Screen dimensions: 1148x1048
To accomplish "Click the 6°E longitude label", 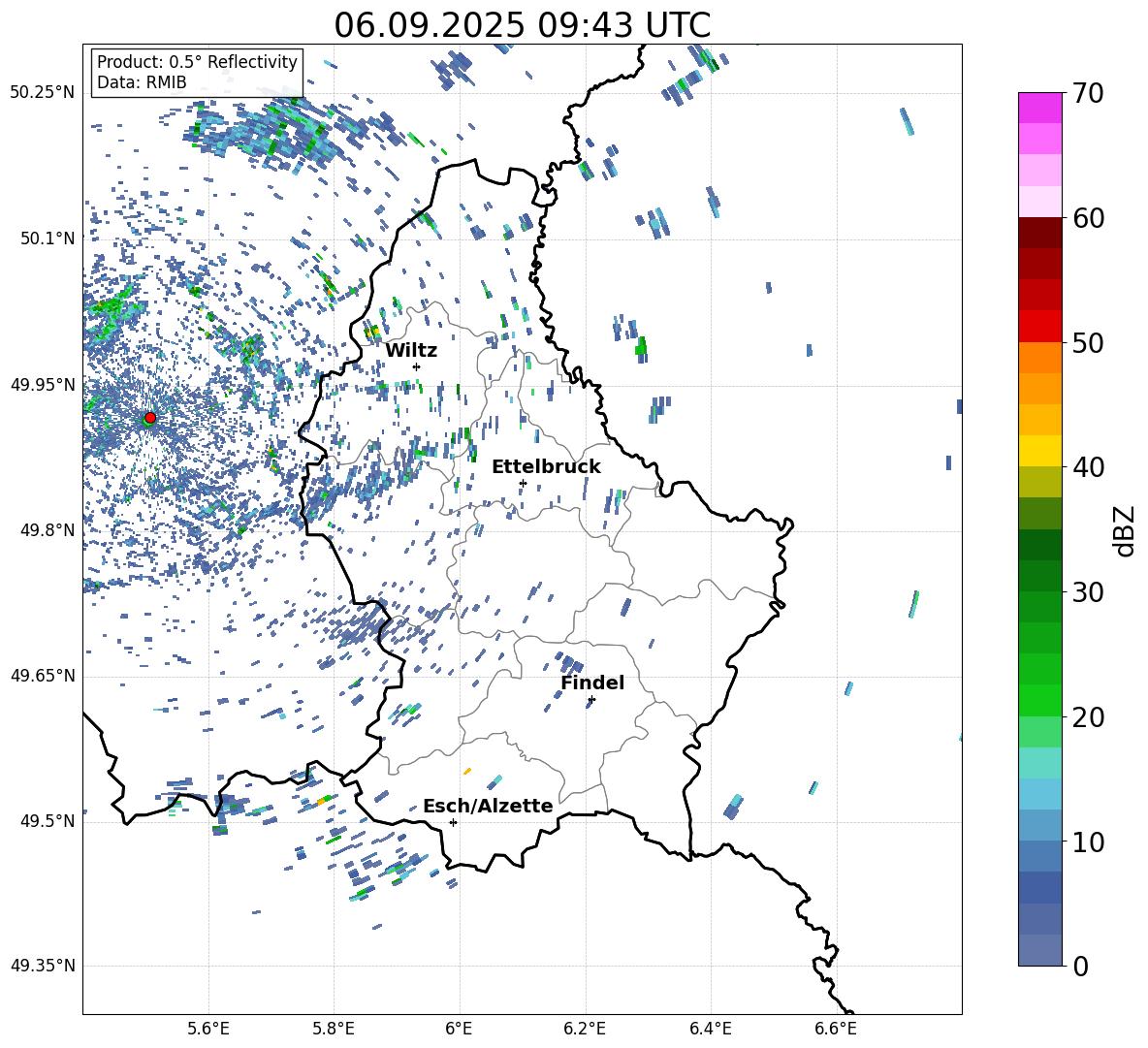I will [459, 1029].
